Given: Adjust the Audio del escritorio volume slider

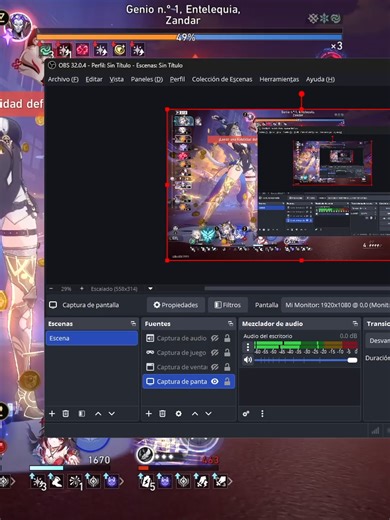Looking at the screenshot, I should (x=306, y=360).
